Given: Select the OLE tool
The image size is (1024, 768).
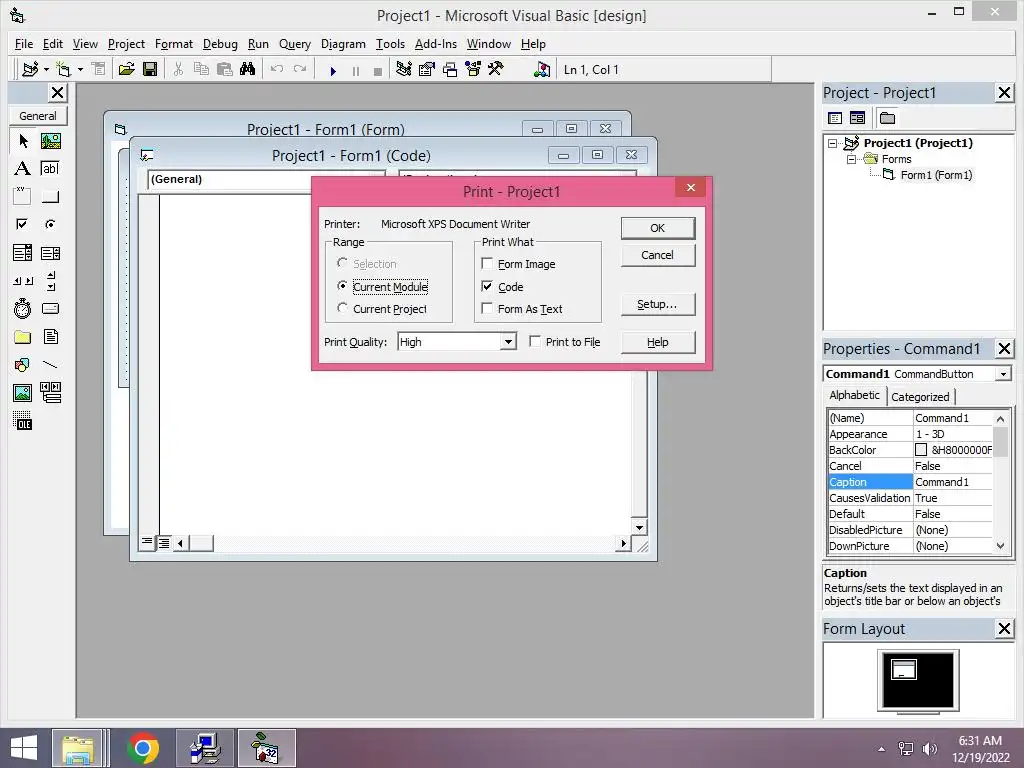Looking at the screenshot, I should 23,421.
